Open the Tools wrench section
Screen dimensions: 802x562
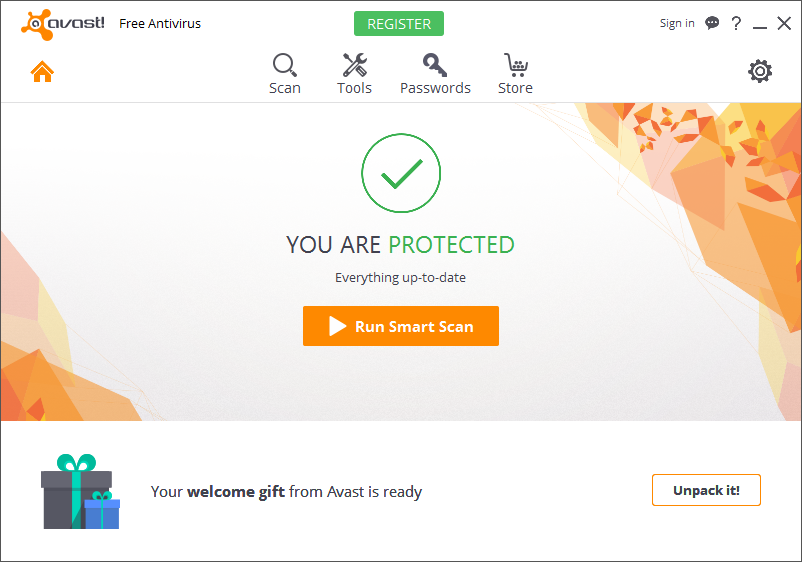(x=354, y=74)
